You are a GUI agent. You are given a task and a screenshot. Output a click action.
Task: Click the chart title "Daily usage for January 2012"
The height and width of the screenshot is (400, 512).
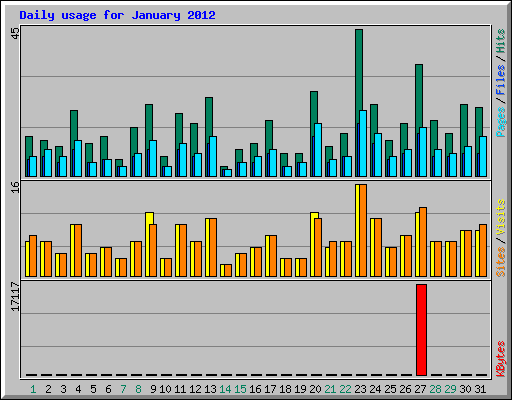[x=117, y=15]
